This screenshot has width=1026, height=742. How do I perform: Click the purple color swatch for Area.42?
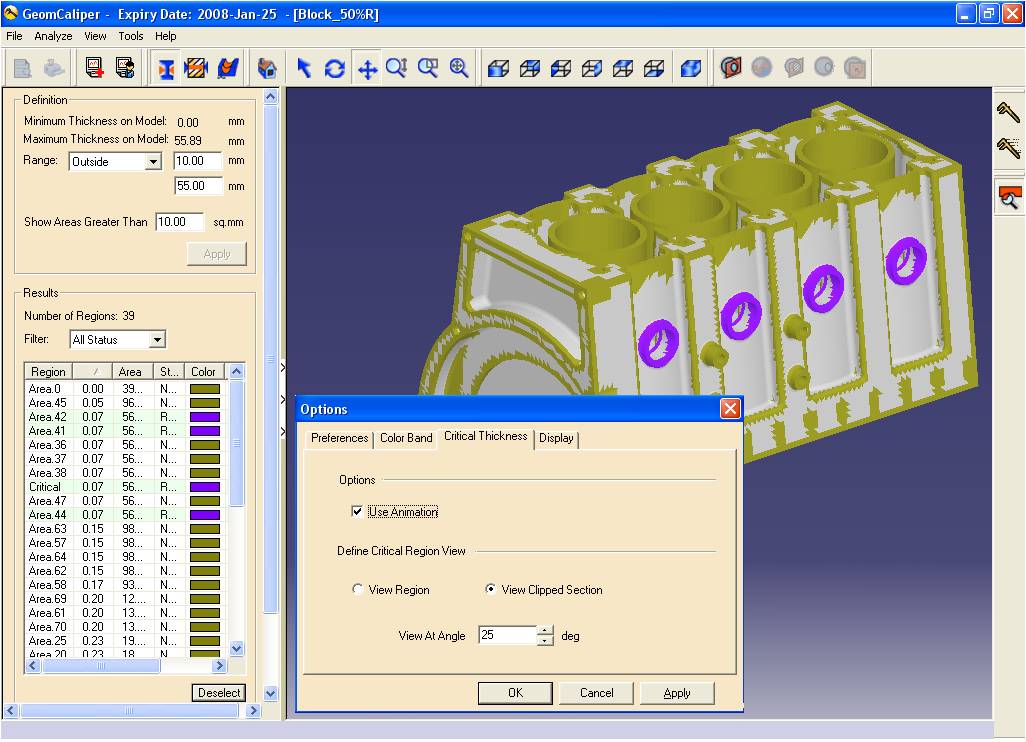coord(205,417)
